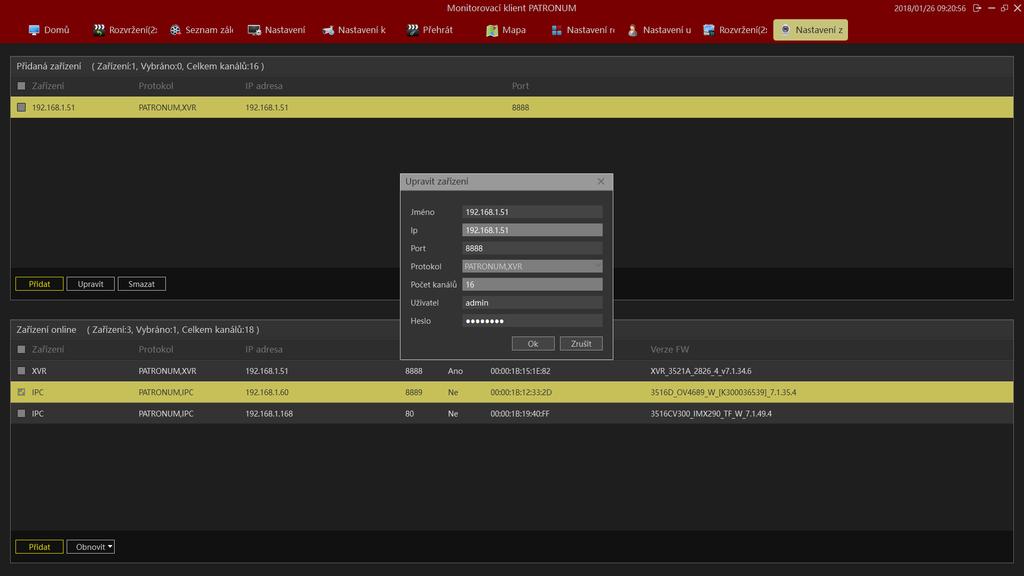Open the Domů home tab
The height and width of the screenshot is (576, 1024).
(x=49, y=30)
